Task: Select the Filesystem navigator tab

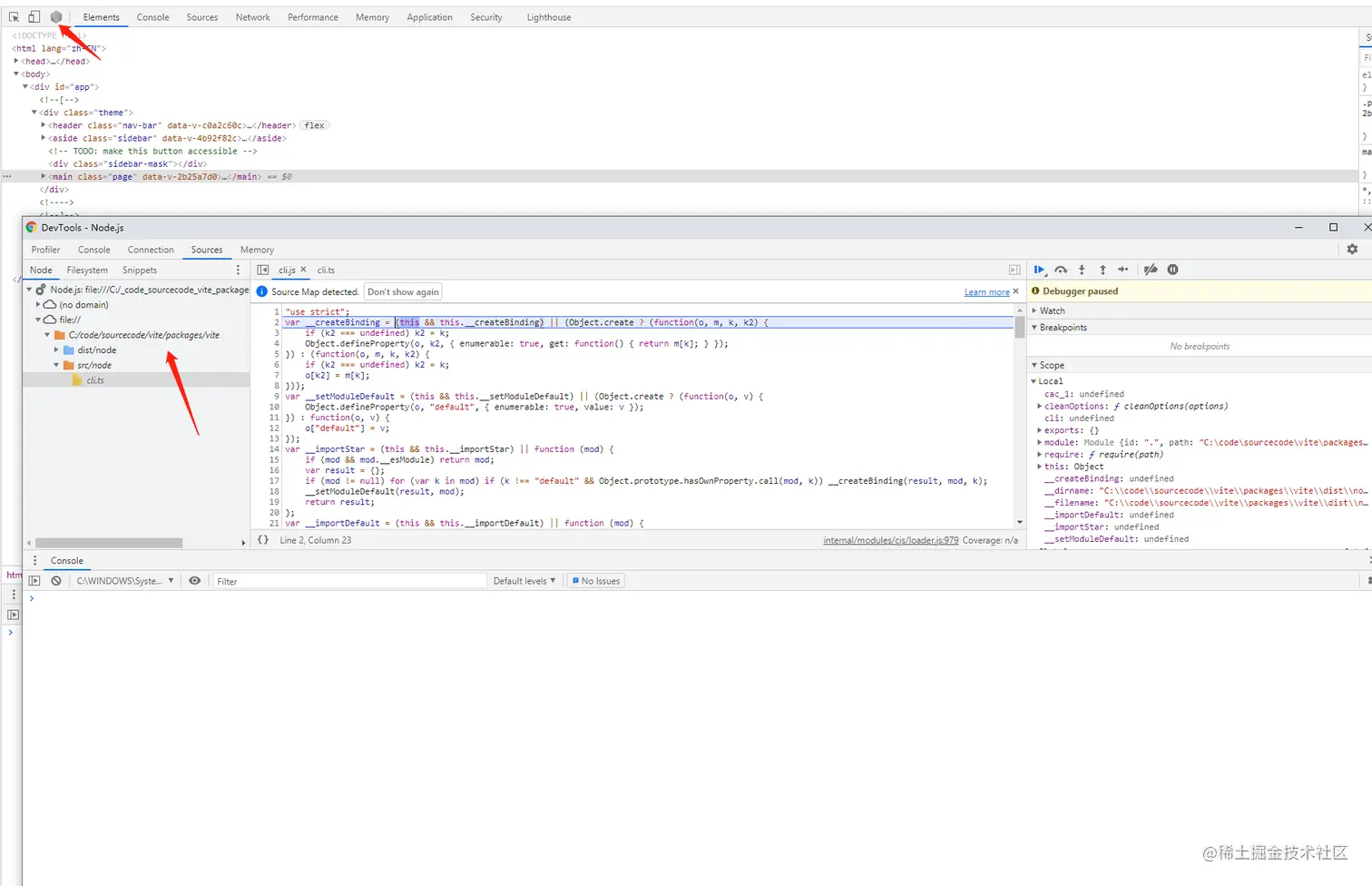Action: [x=87, y=270]
